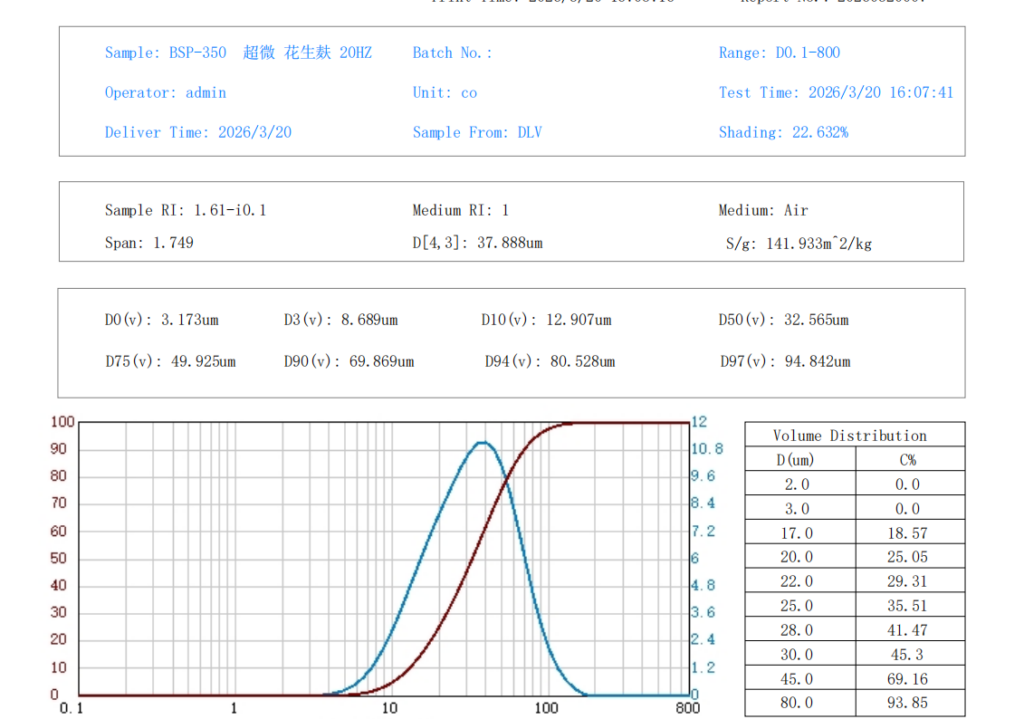The width and height of the screenshot is (1024, 719).
Task: Select the Span: 1.749 value
Action: (149, 243)
